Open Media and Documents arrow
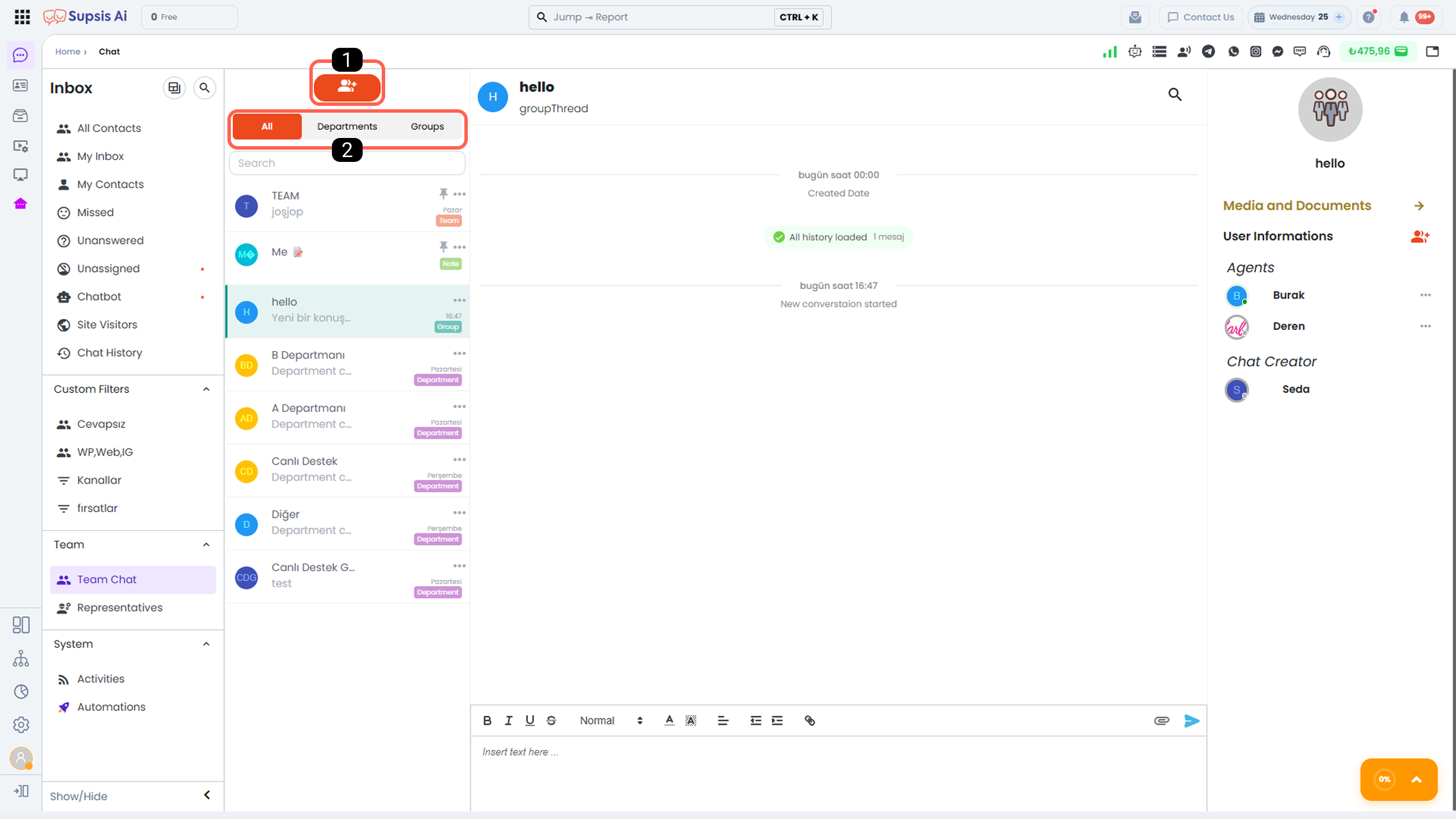Screen dimensions: 1456x819 pos(1419,206)
